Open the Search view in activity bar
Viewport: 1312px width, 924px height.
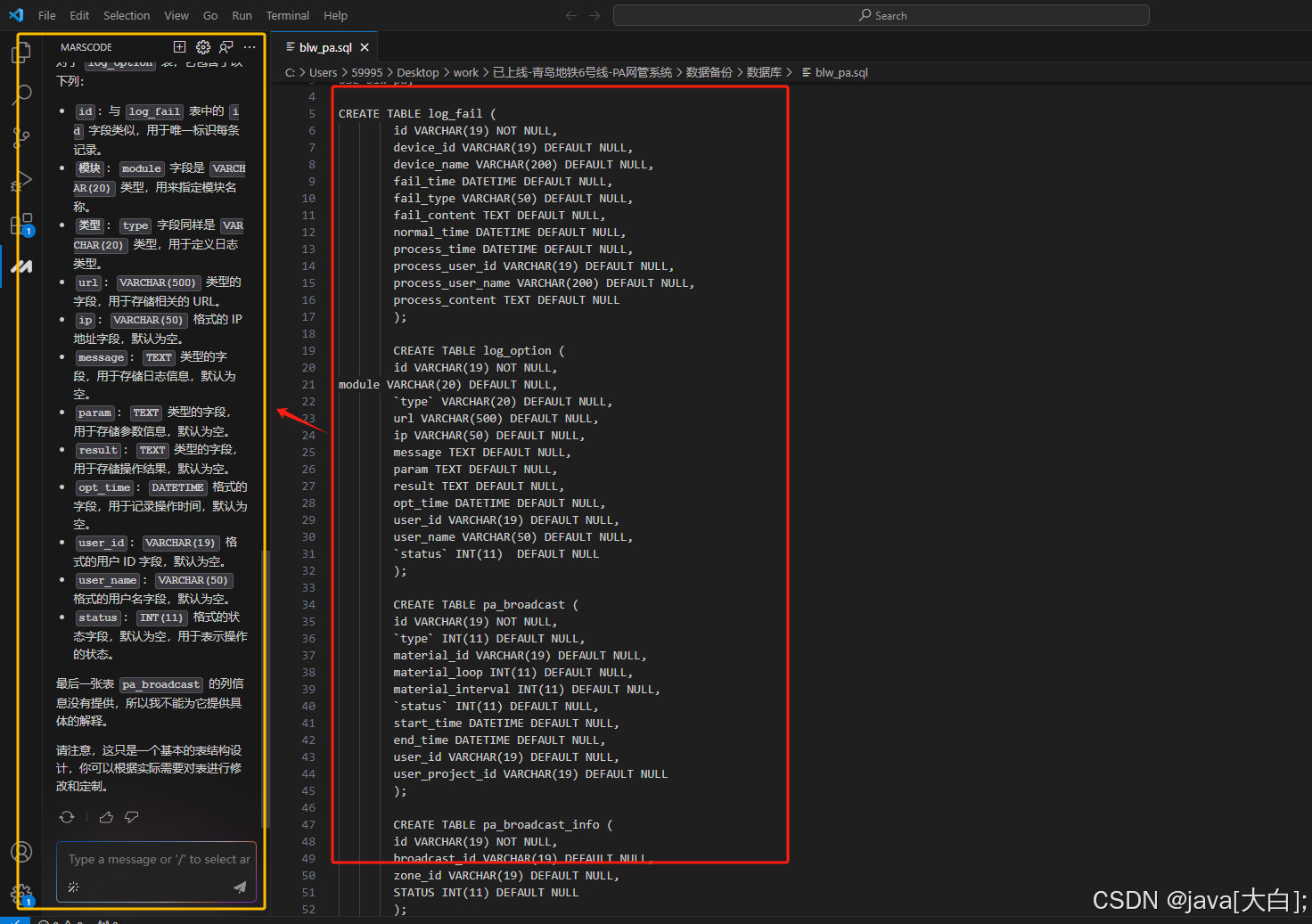click(x=21, y=94)
